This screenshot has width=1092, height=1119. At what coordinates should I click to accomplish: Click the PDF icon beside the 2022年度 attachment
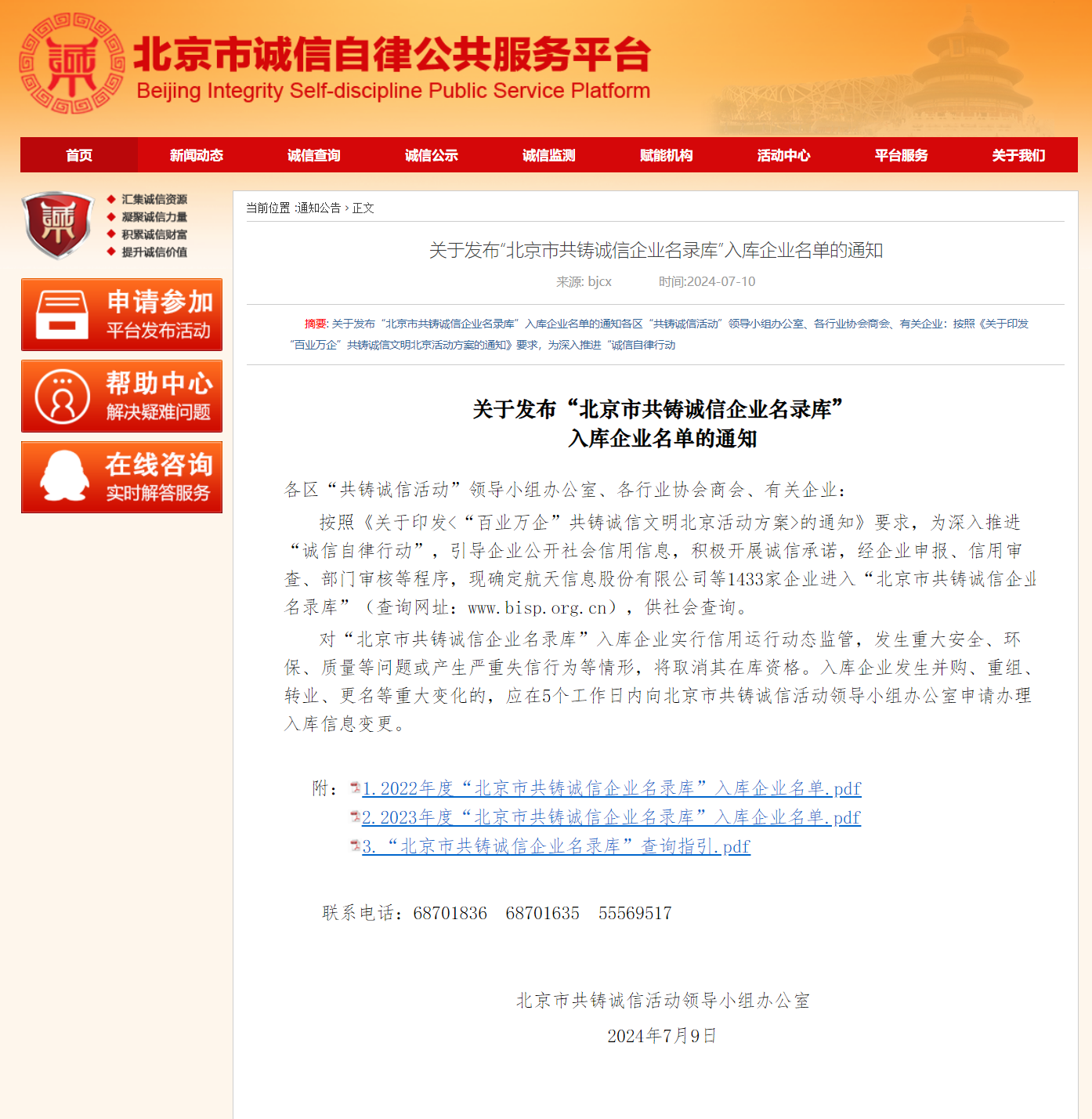coord(355,788)
